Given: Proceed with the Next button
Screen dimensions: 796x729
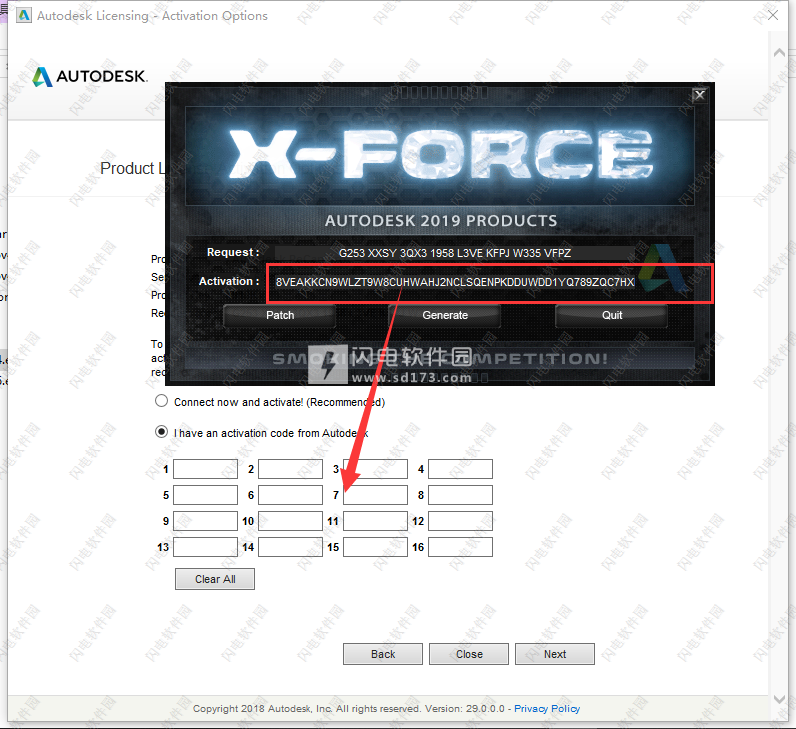Looking at the screenshot, I should coord(555,654).
